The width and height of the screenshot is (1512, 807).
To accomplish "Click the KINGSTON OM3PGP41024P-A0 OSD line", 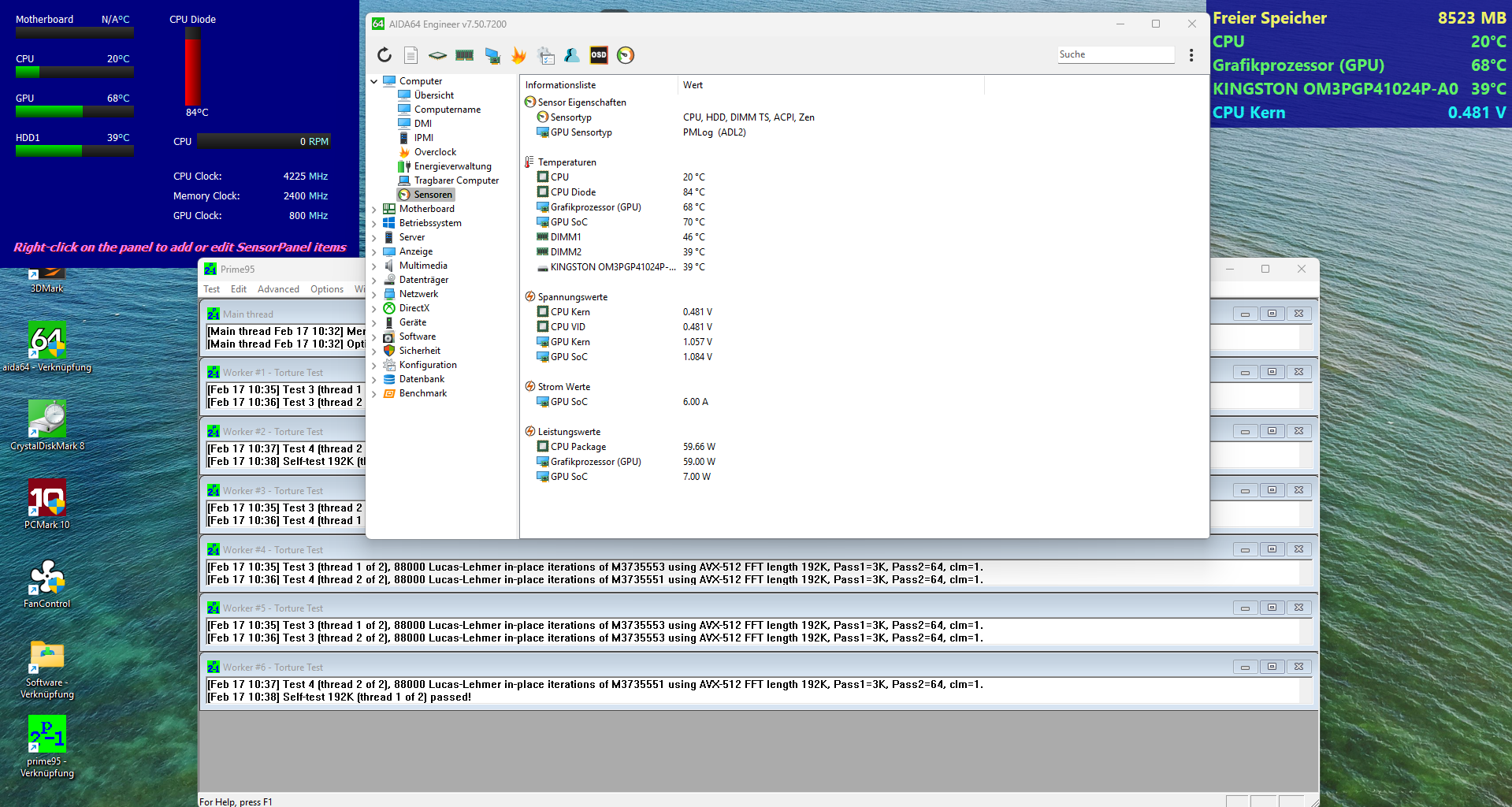I will pyautogui.click(x=1360, y=89).
